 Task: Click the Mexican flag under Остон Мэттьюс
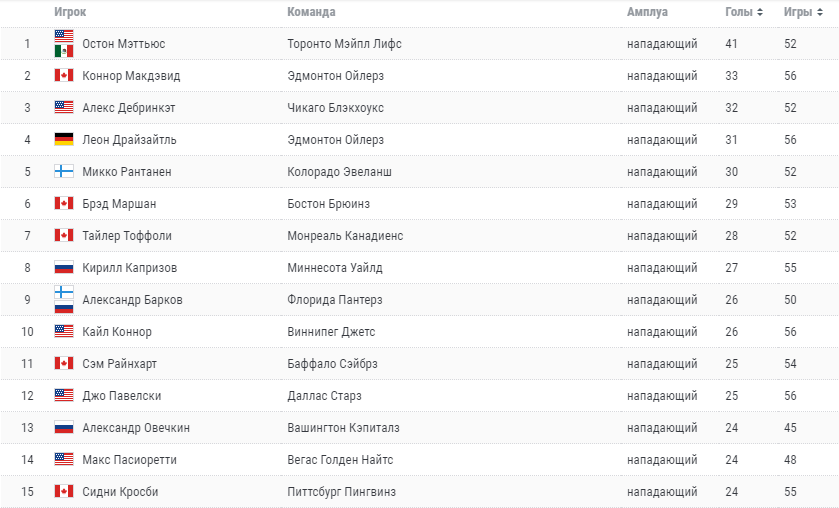pos(64,51)
